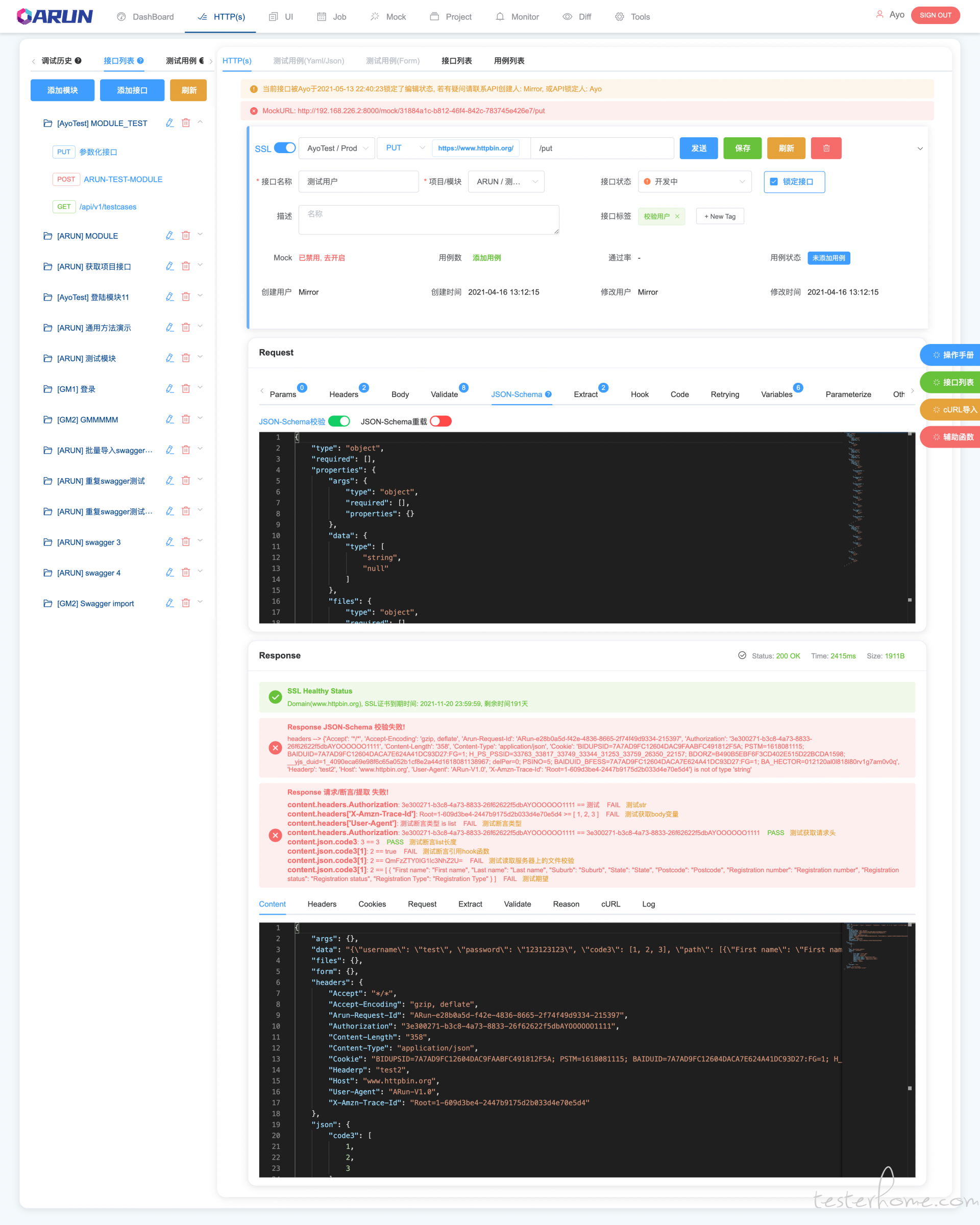Click the 发送 send button
980x1225 pixels.
(699, 149)
